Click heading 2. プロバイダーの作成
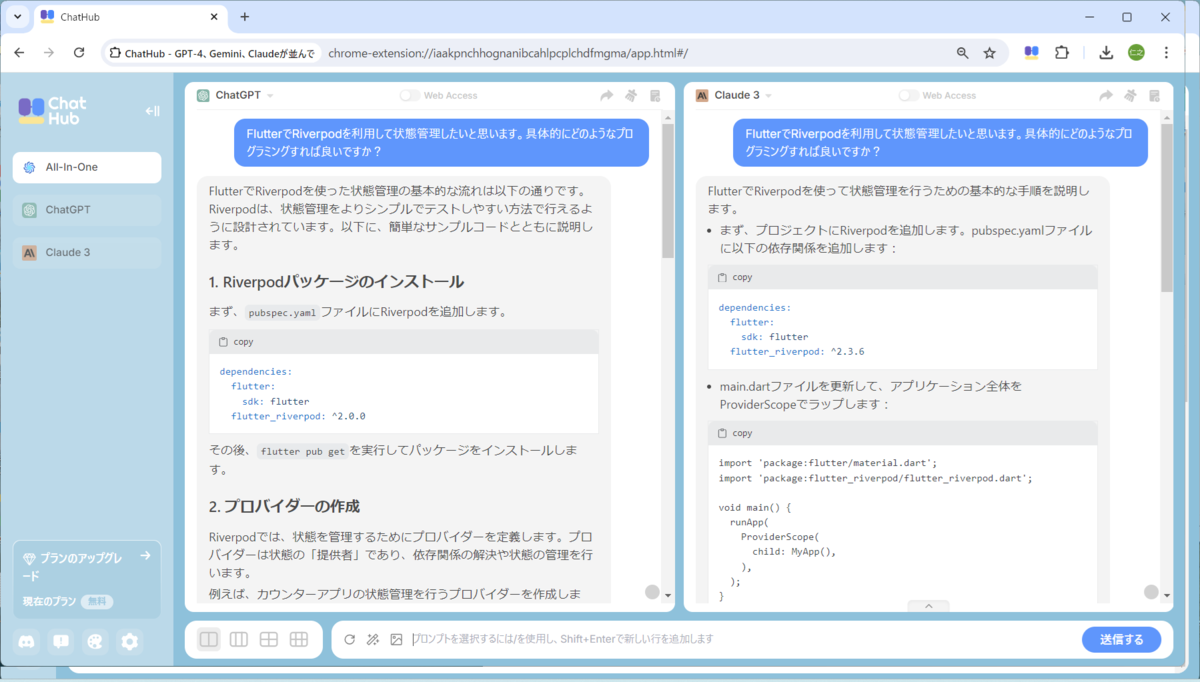 (x=284, y=506)
